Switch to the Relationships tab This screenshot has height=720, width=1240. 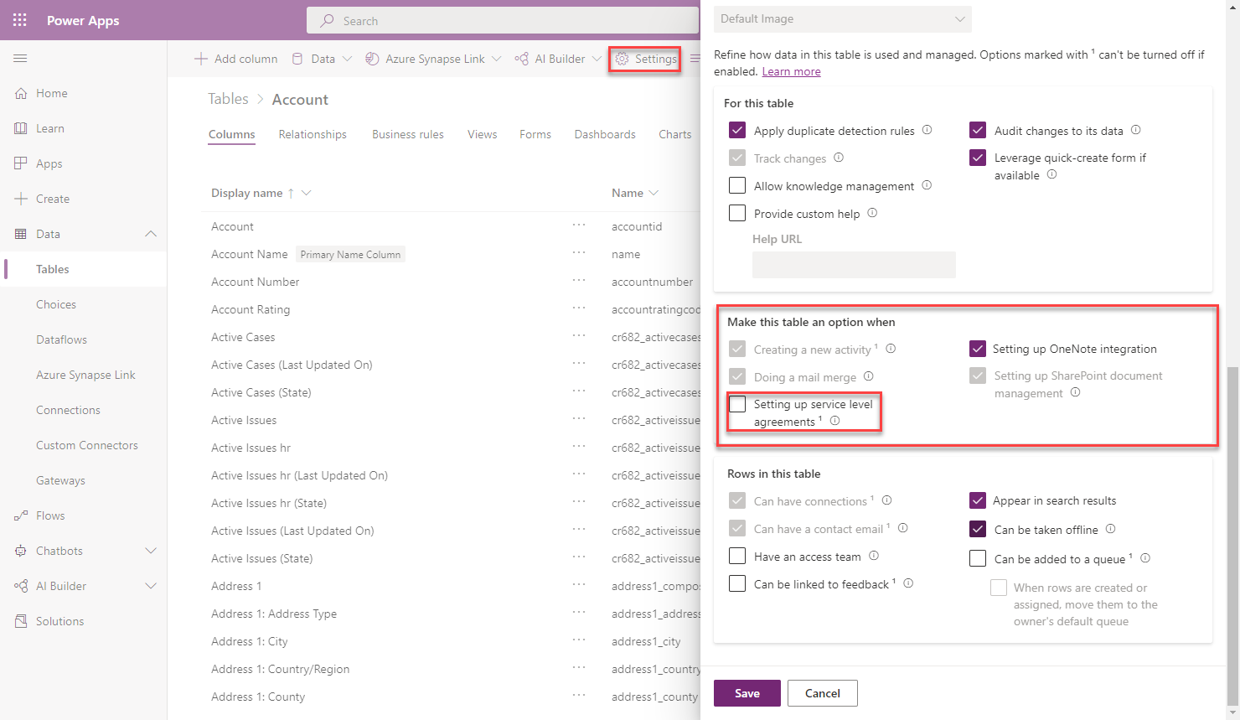[312, 134]
